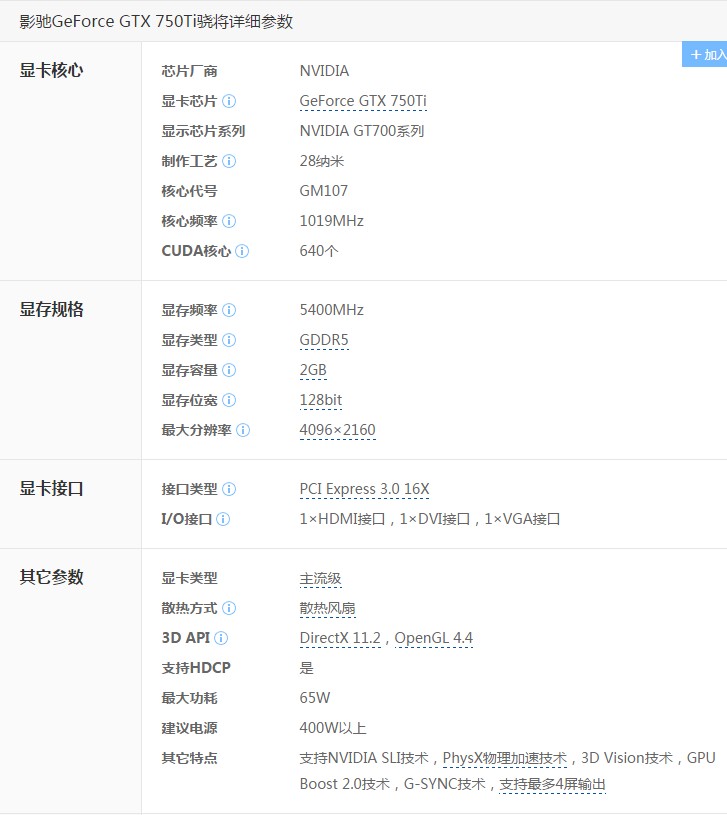Open the 散热风扇 cooling link
The height and width of the screenshot is (815, 727).
327,608
